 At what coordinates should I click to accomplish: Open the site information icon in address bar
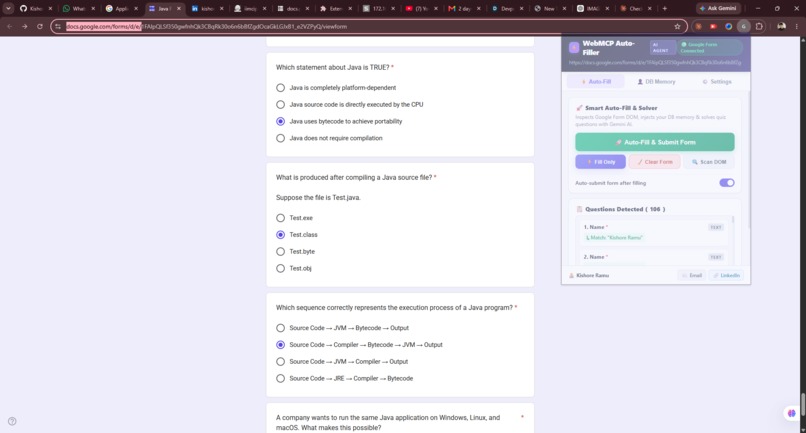58,26
